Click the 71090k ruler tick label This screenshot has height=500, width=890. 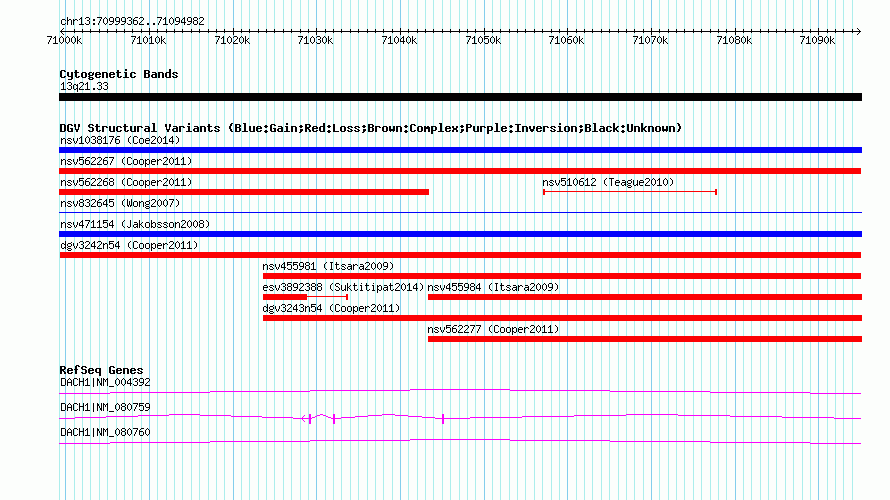[x=817, y=40]
